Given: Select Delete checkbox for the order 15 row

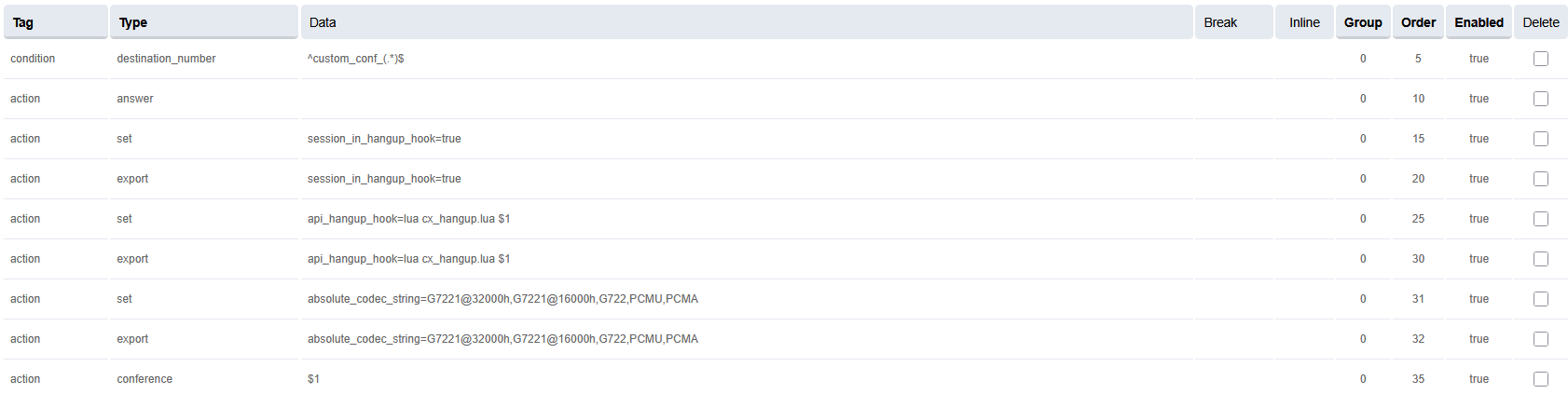Looking at the screenshot, I should coord(1540,139).
